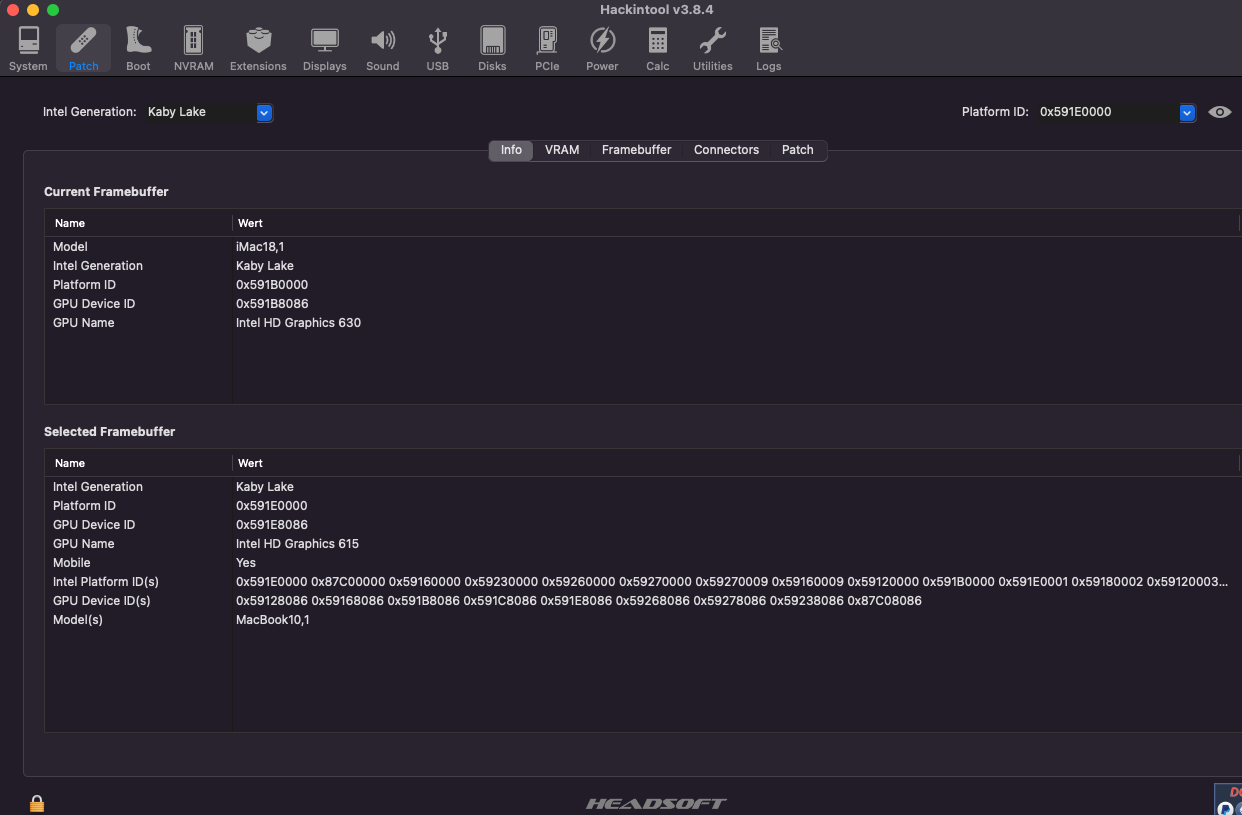
Task: Open the Boot section
Action: (x=138, y=49)
